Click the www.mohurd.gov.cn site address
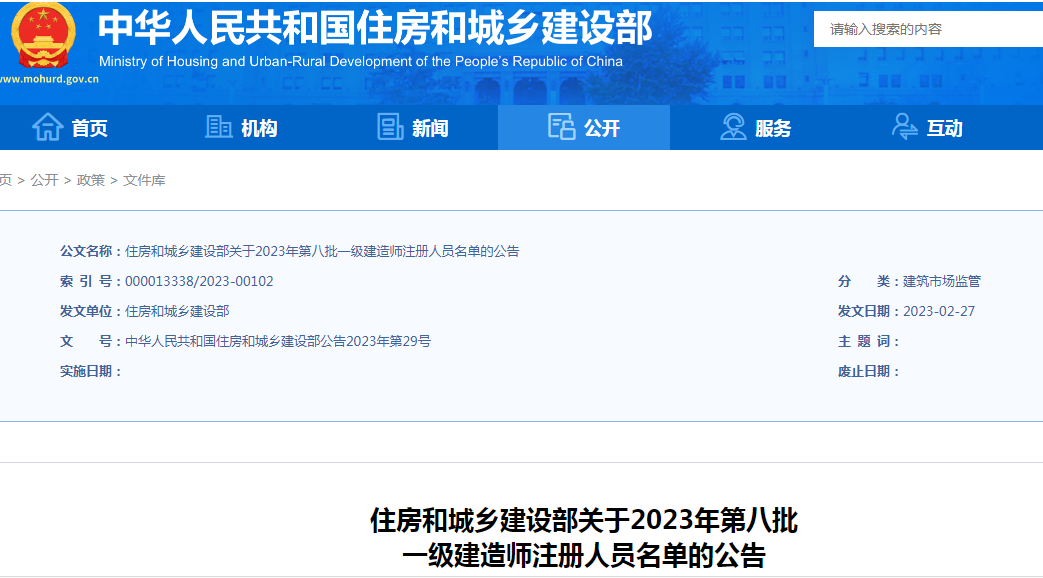The image size is (1043, 578). pos(49,79)
